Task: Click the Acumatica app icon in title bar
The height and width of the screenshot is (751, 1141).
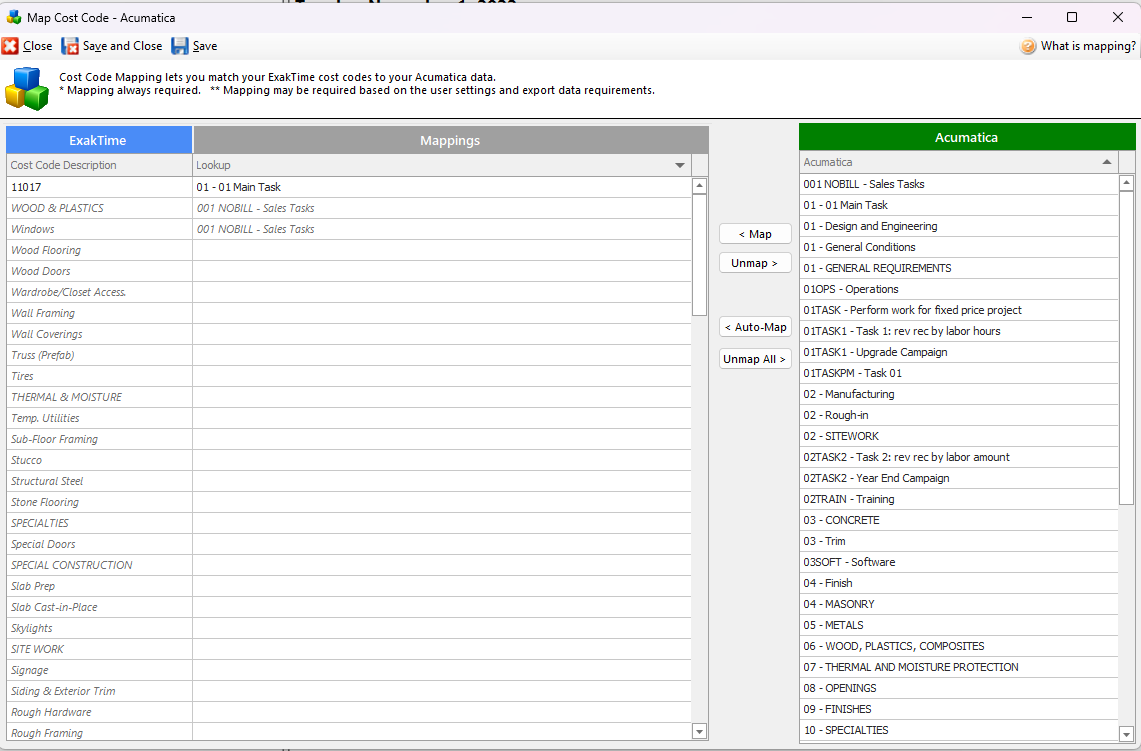Action: [14, 17]
